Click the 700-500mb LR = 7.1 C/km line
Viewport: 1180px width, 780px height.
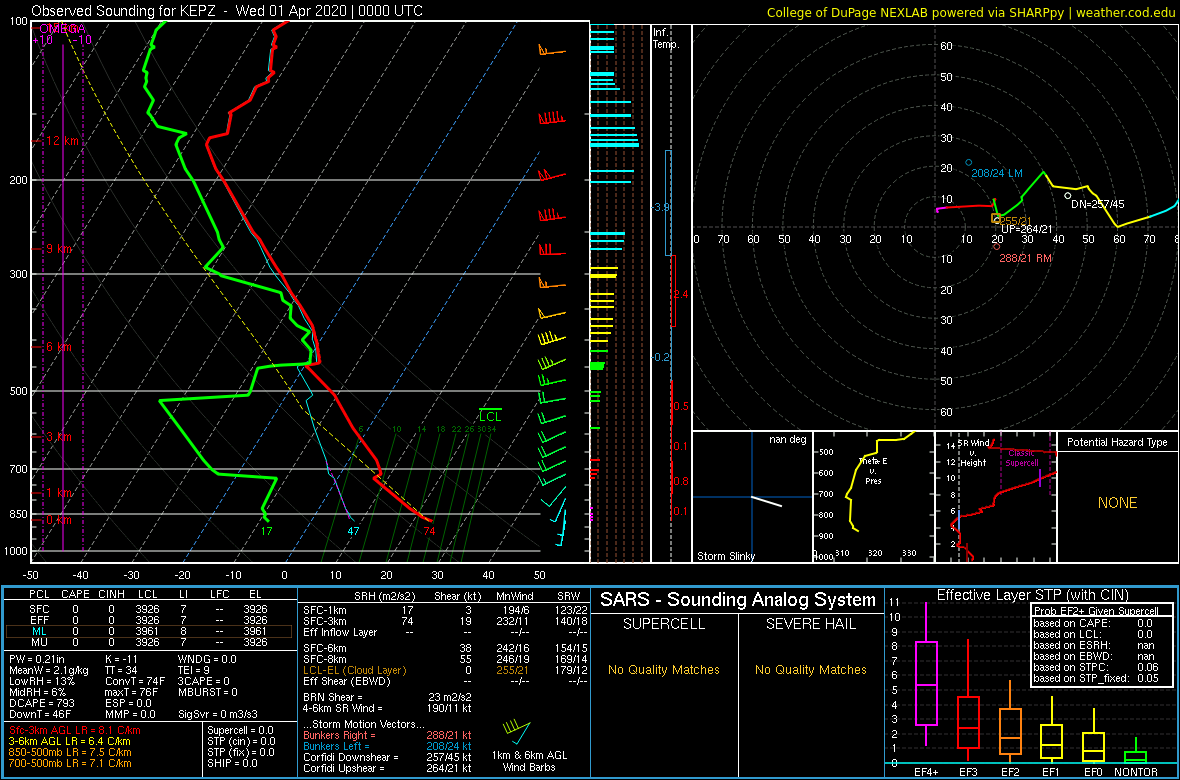tap(71, 763)
